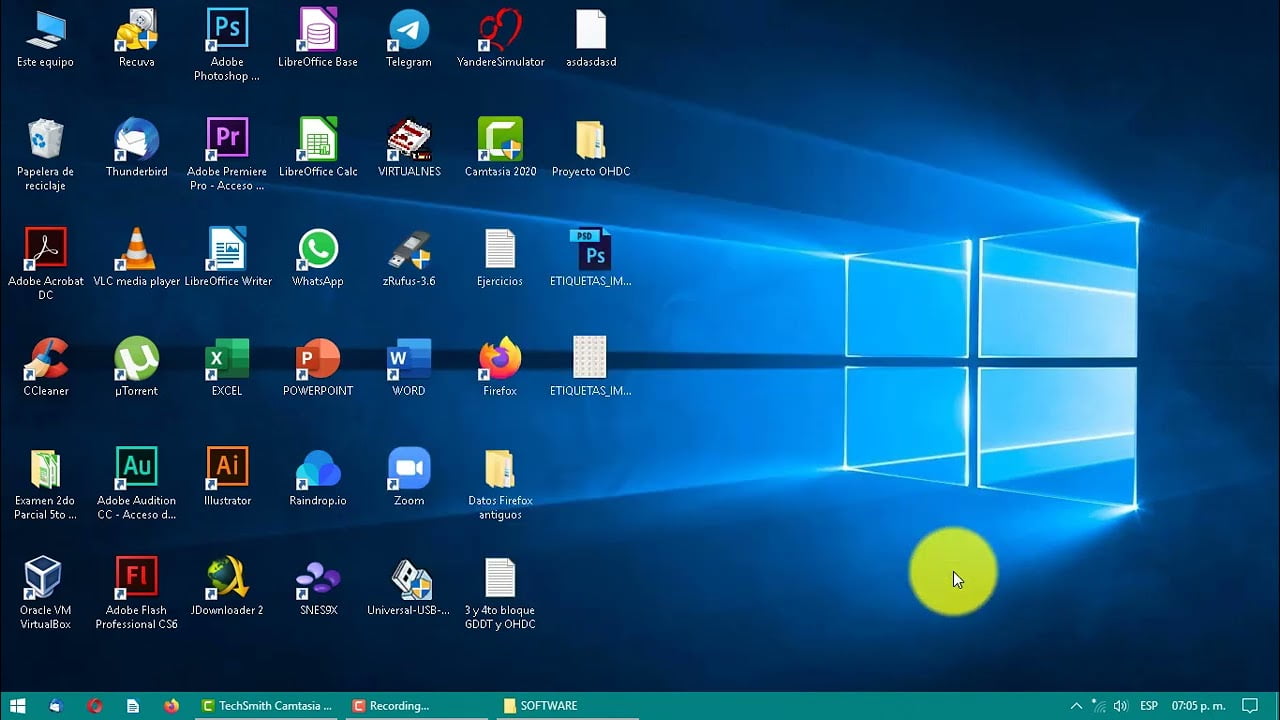Select the POWERPOINT shortcut
This screenshot has height=720, width=1280.
318,367
